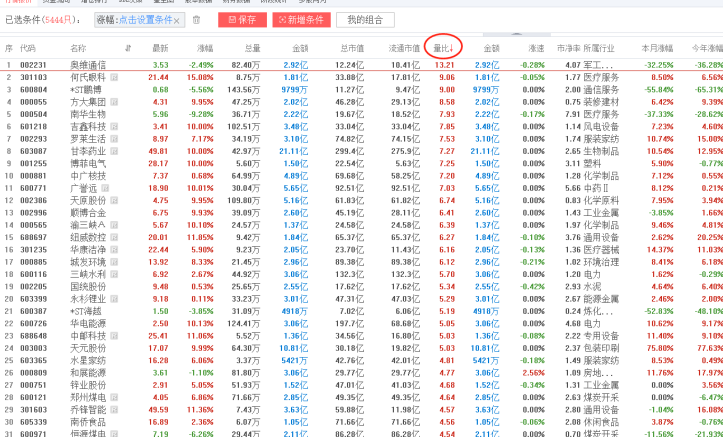Select the 顺博合金 stock name
The width and height of the screenshot is (724, 438).
click(88, 213)
